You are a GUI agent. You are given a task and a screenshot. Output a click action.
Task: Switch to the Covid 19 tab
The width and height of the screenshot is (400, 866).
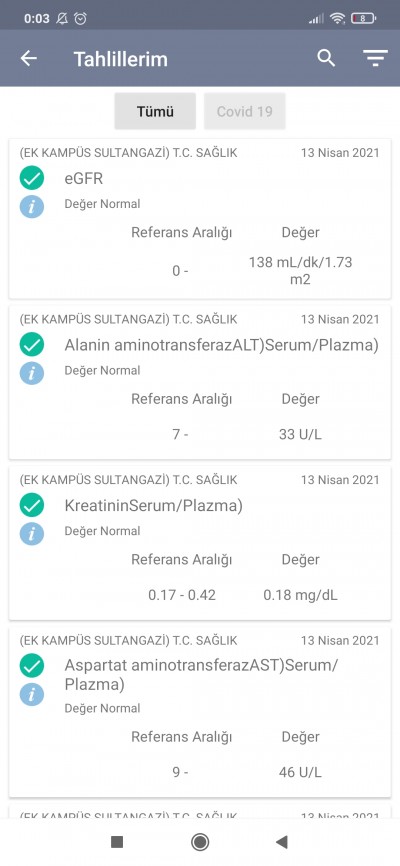click(x=245, y=111)
